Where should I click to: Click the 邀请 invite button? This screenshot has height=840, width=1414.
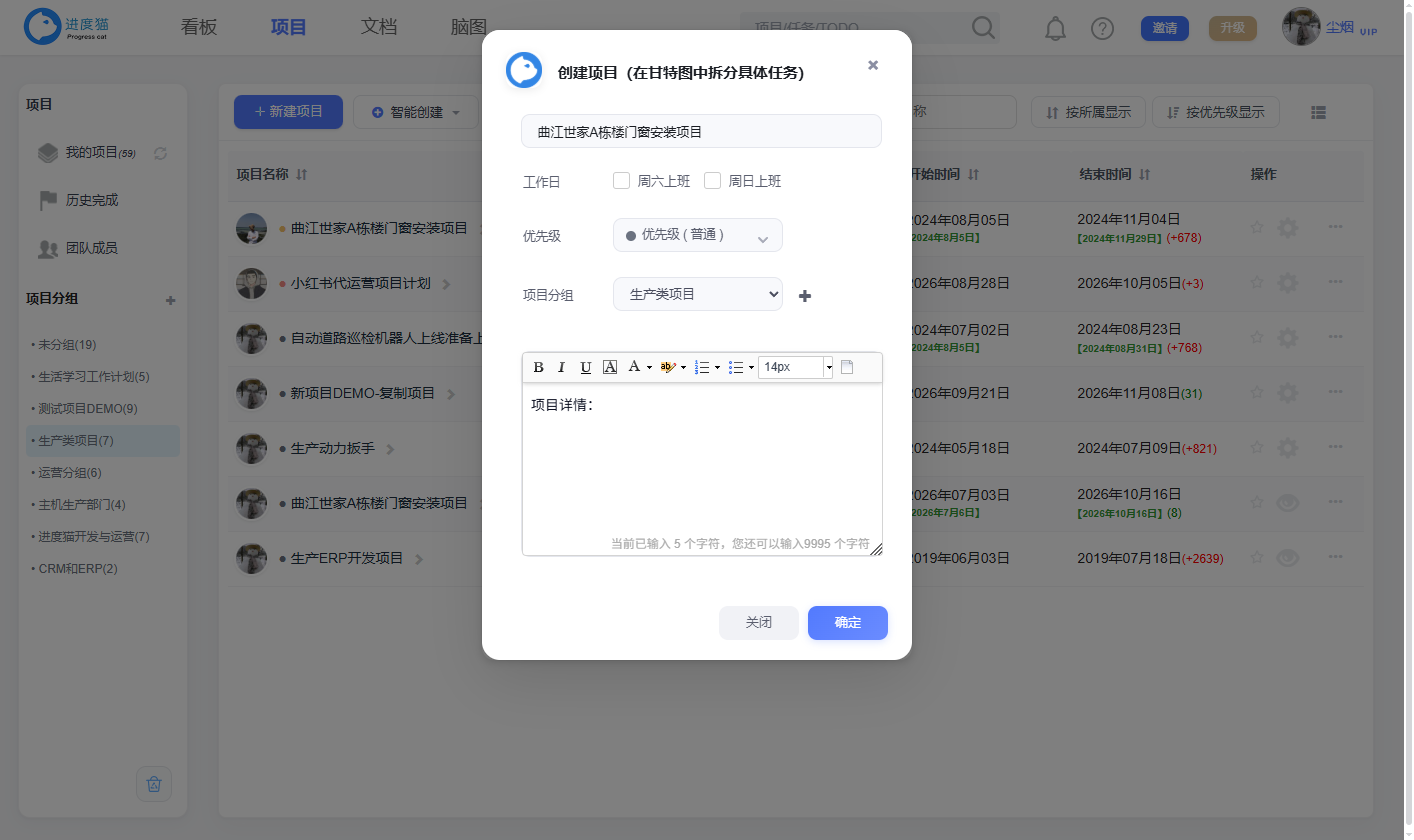1165,28
